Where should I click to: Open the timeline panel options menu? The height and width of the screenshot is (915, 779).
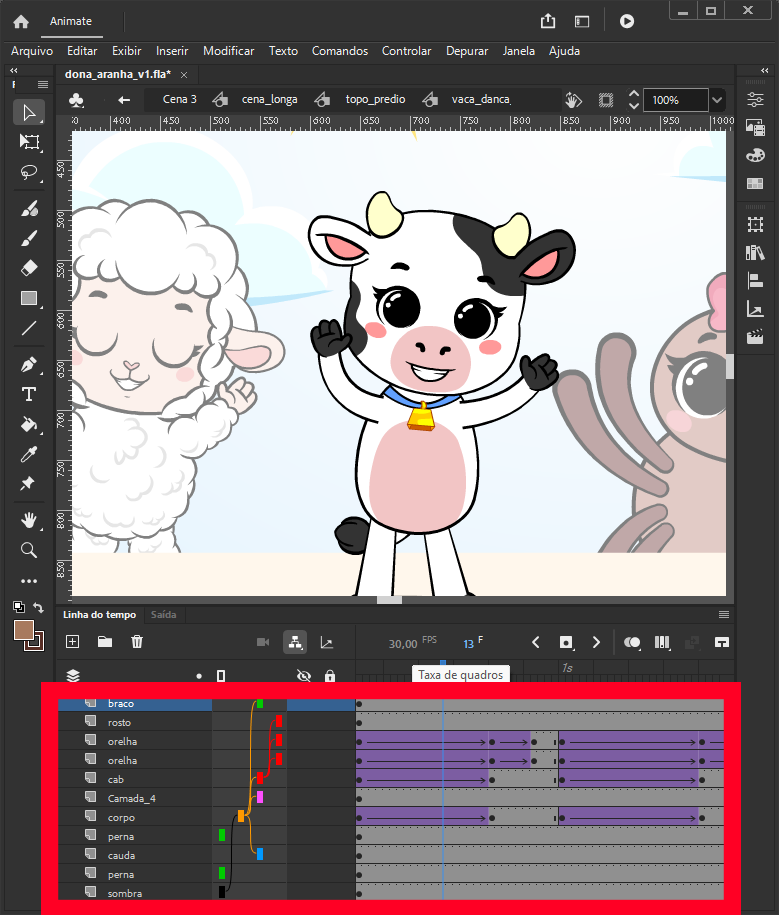(x=724, y=614)
